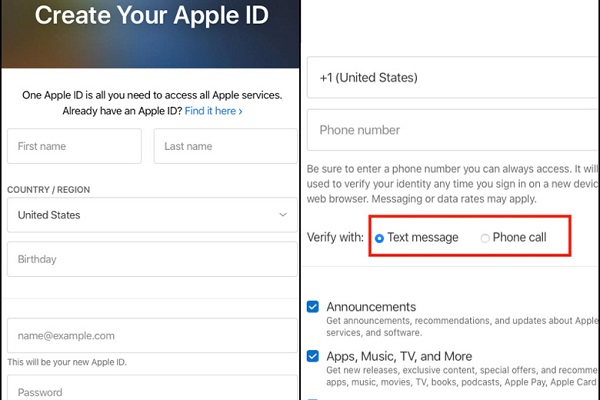The height and width of the screenshot is (400, 600).
Task: Click the First name input field
Action: 74,146
